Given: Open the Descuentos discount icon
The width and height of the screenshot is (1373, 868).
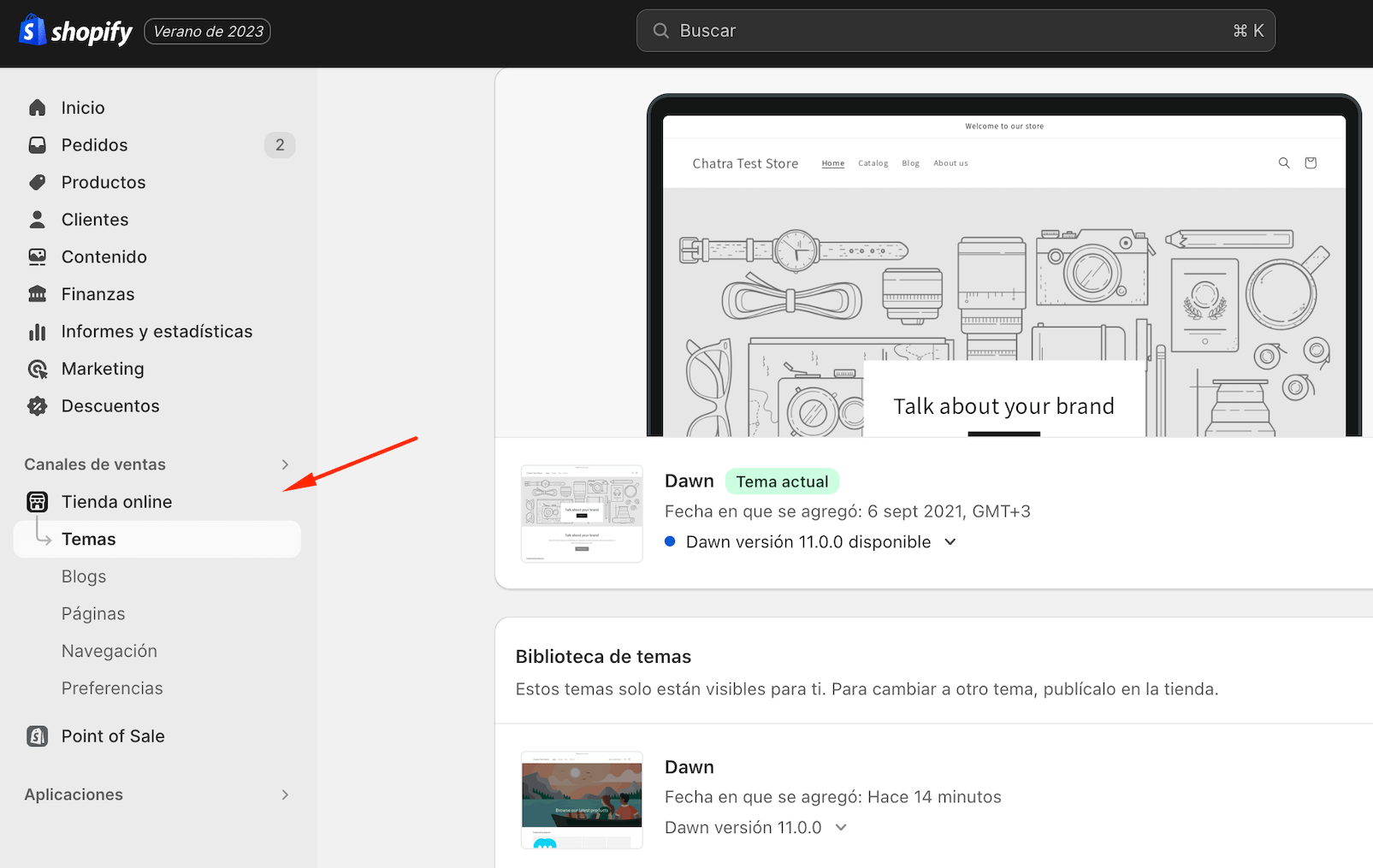Looking at the screenshot, I should 38,406.
